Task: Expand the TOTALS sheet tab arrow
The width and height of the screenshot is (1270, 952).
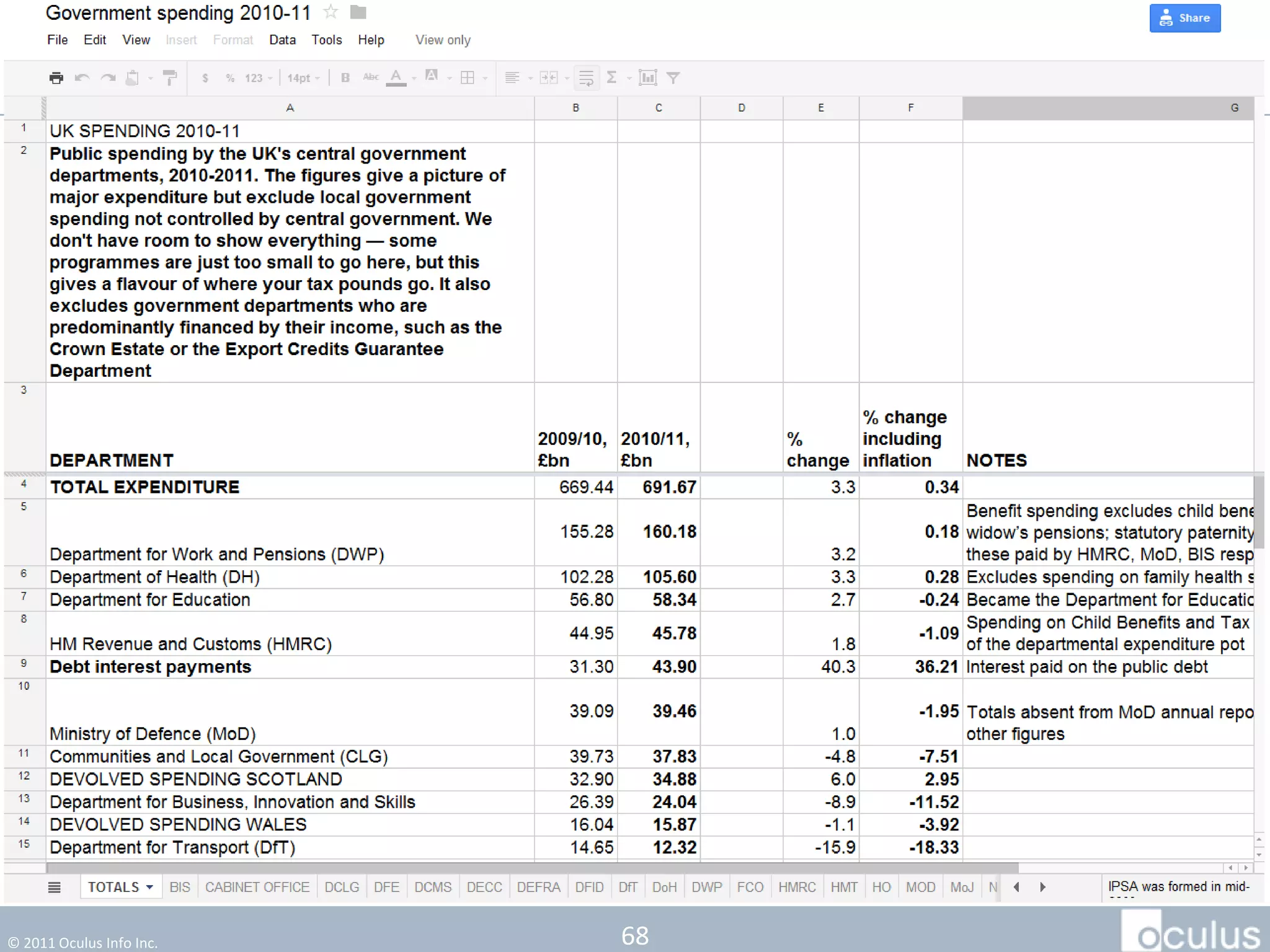Action: [149, 887]
